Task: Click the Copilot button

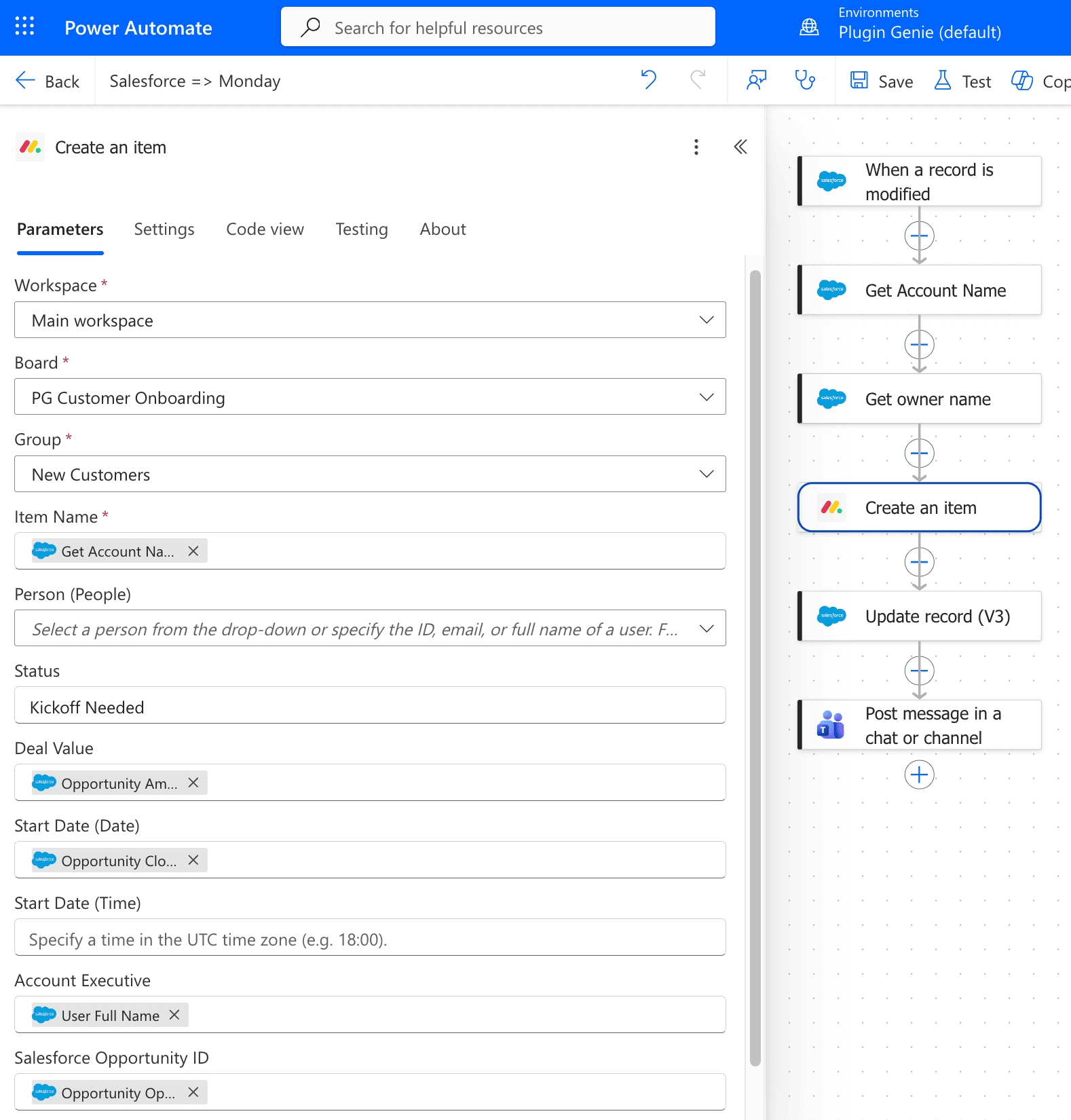Action: 1040,81
